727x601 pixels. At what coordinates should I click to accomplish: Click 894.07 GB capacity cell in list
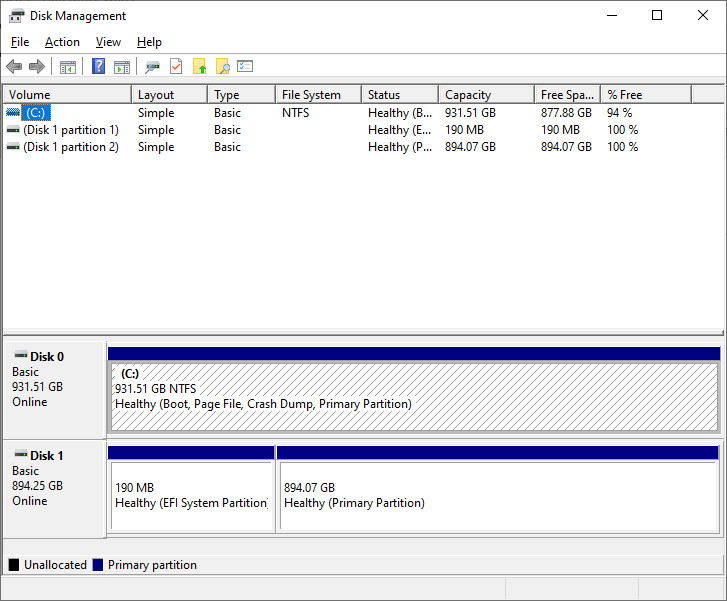470,147
